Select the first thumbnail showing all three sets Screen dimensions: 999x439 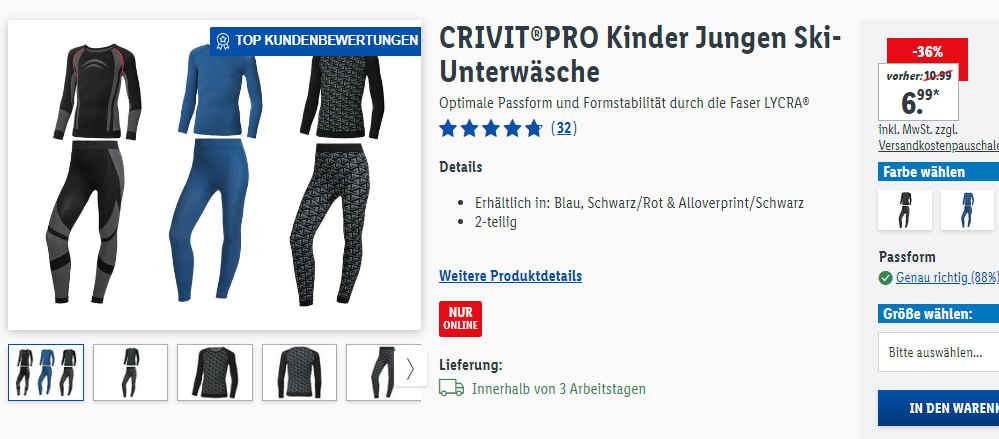pyautogui.click(x=46, y=373)
